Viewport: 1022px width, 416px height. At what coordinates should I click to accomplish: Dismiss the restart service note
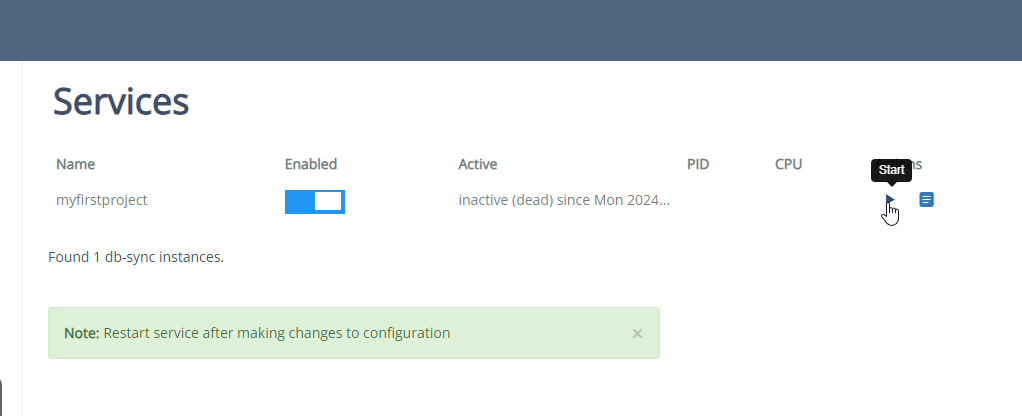[637, 333]
